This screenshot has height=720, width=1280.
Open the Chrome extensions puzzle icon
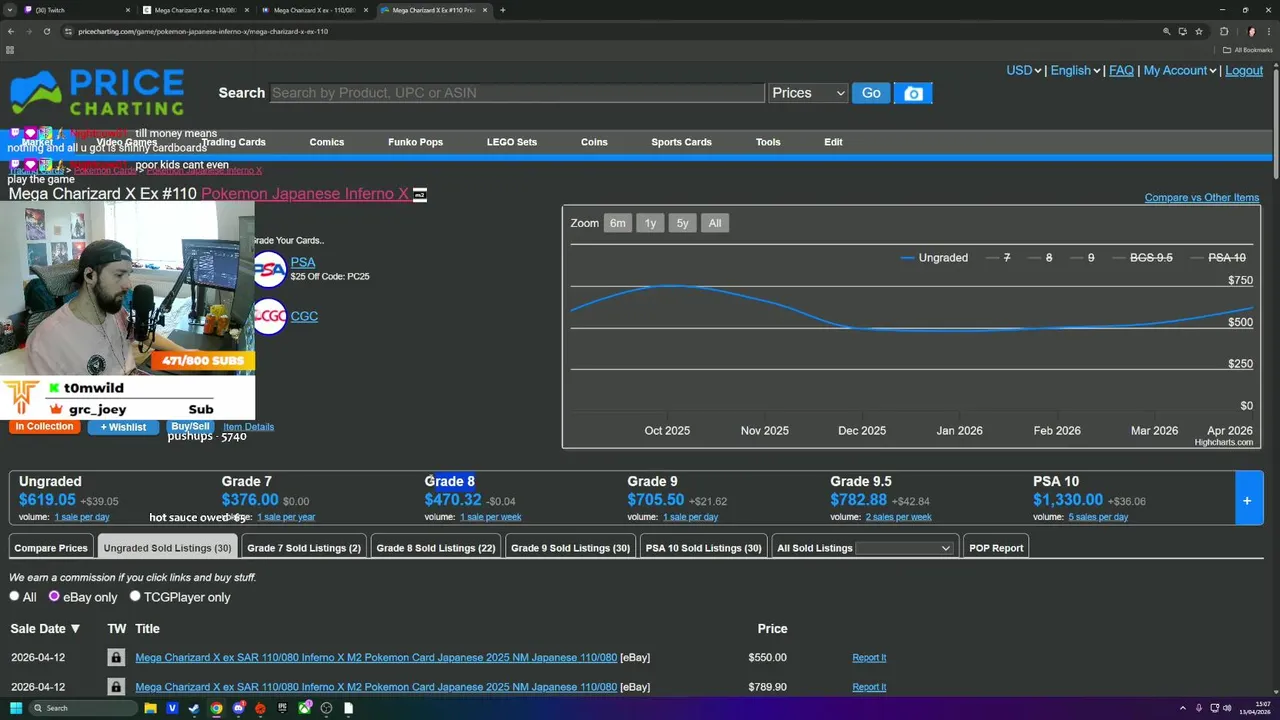tap(1224, 31)
